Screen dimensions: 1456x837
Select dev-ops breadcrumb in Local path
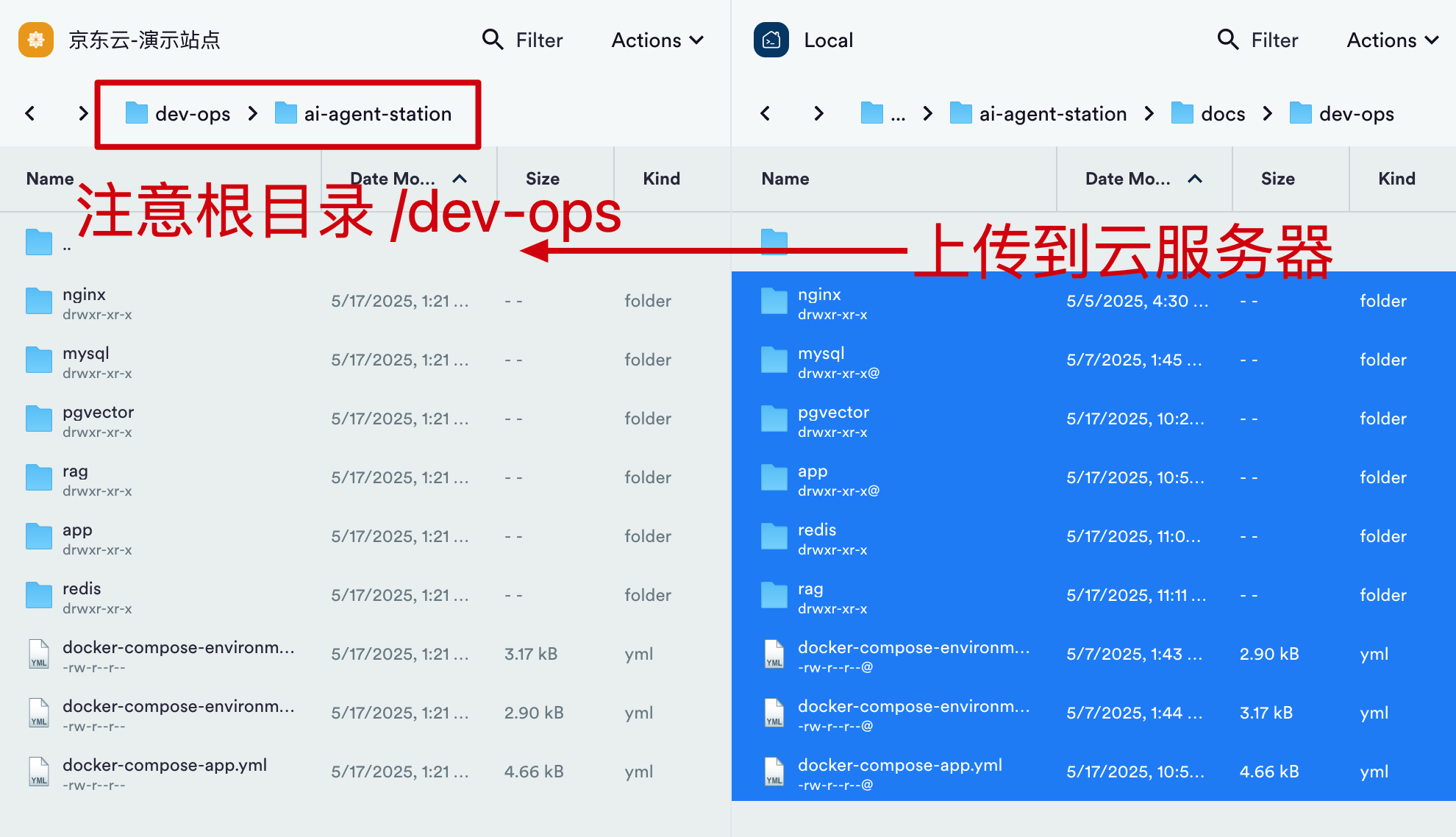click(1342, 113)
